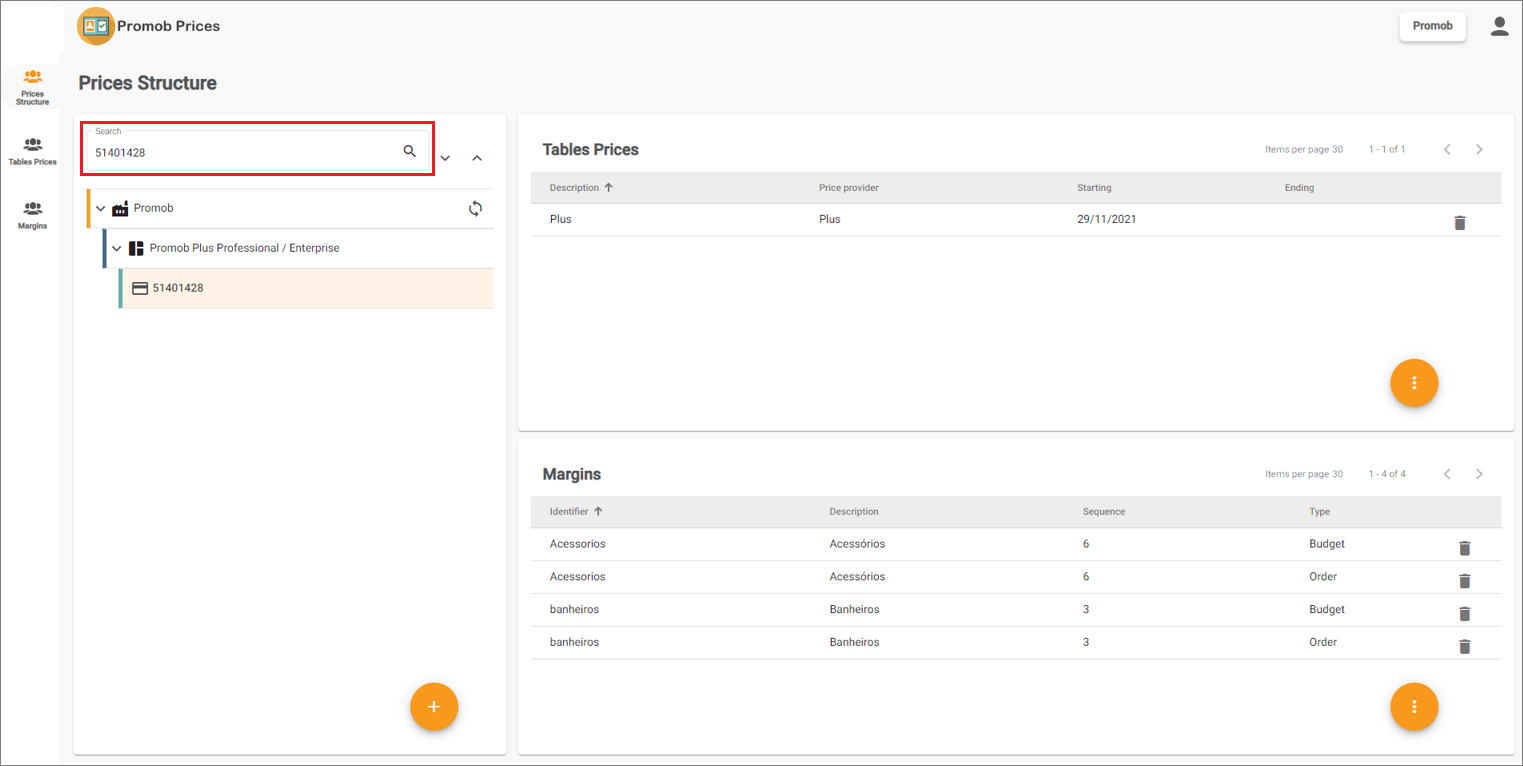Open Margins more options button
The image size is (1523, 766).
[x=1414, y=707]
